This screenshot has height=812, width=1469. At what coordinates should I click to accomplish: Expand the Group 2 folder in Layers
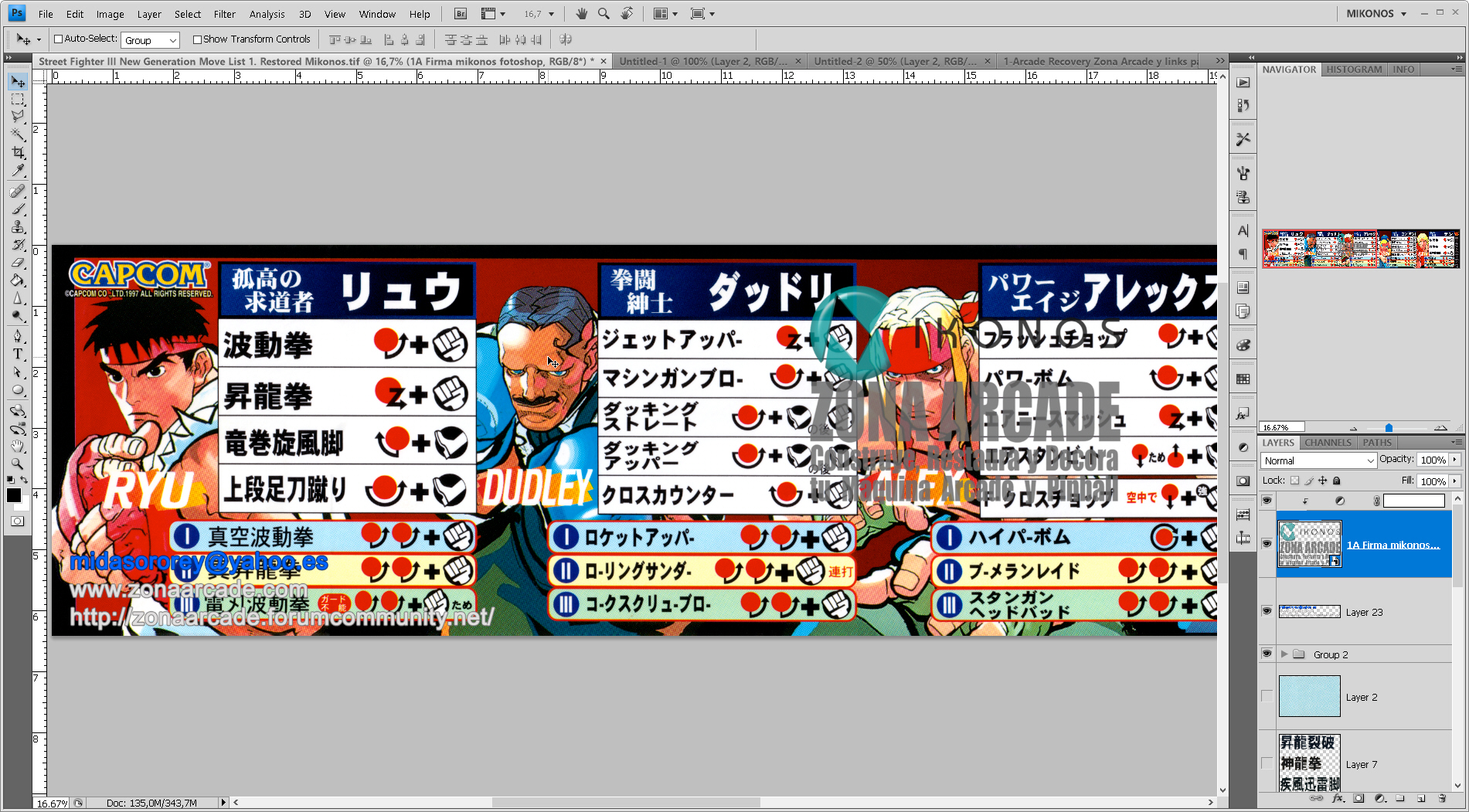[x=1284, y=654]
